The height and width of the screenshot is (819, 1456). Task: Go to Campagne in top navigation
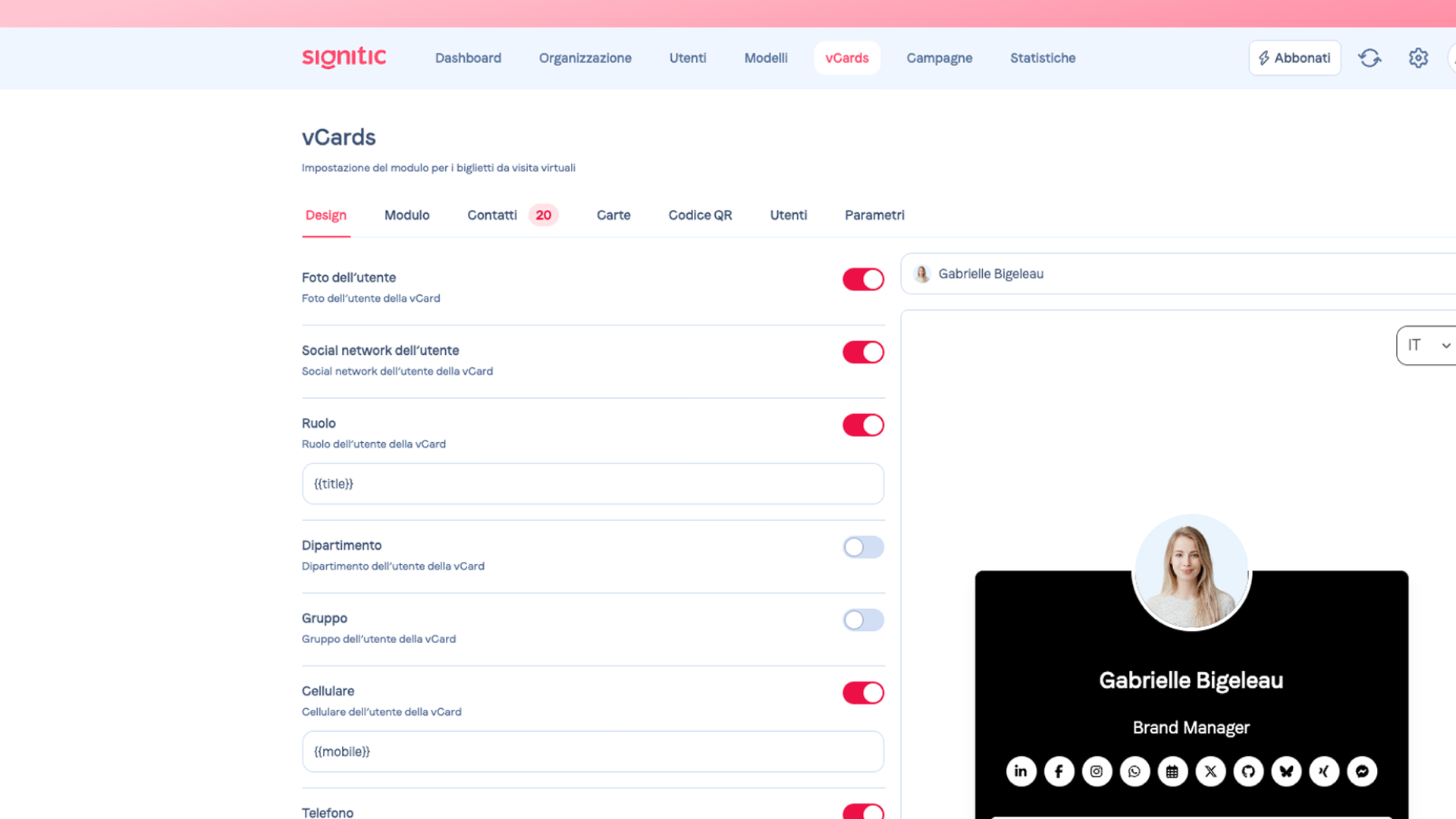click(939, 58)
